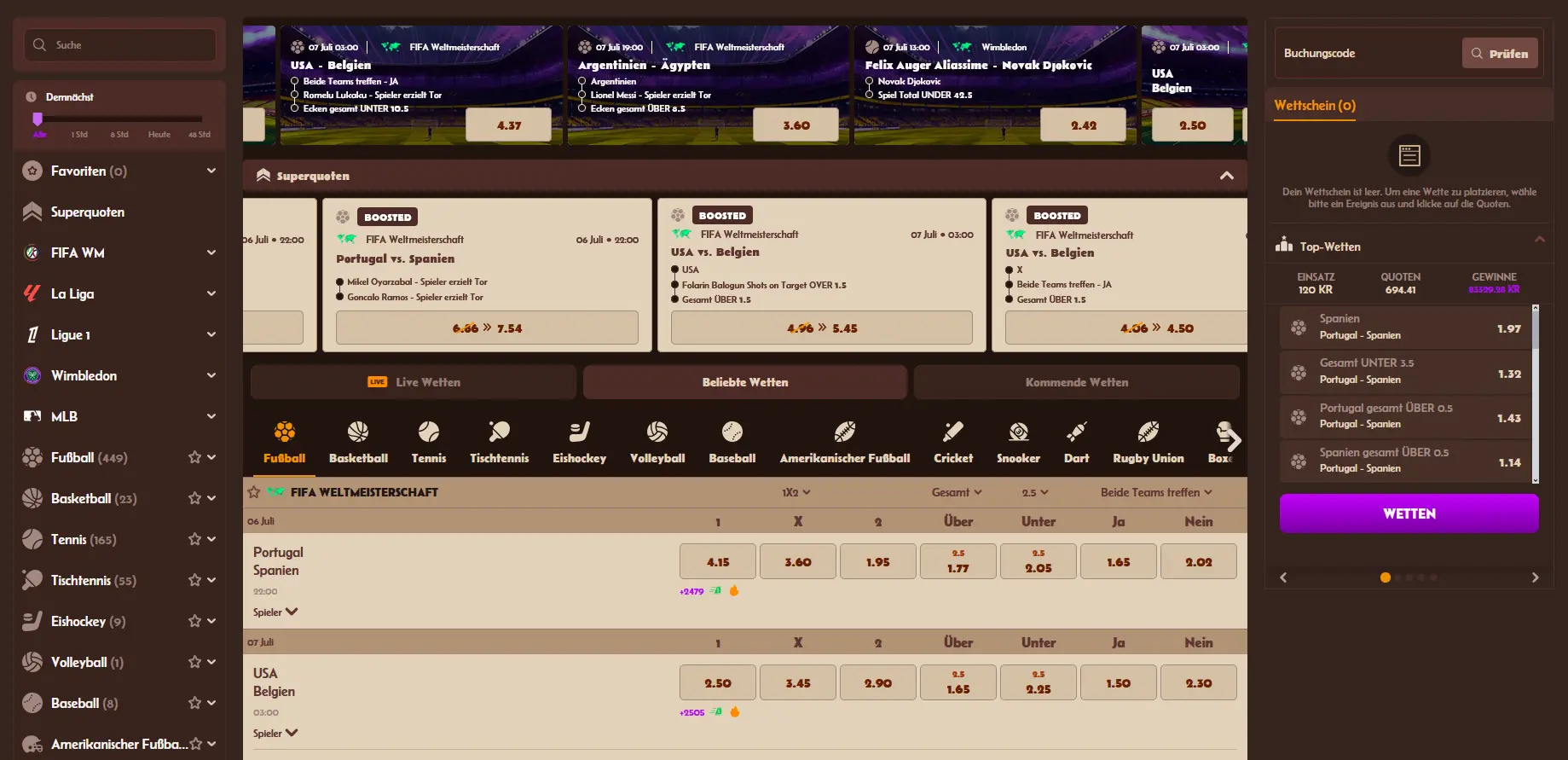Favorite Tischtennis with its star toggle
The height and width of the screenshot is (760, 1568).
194,580
